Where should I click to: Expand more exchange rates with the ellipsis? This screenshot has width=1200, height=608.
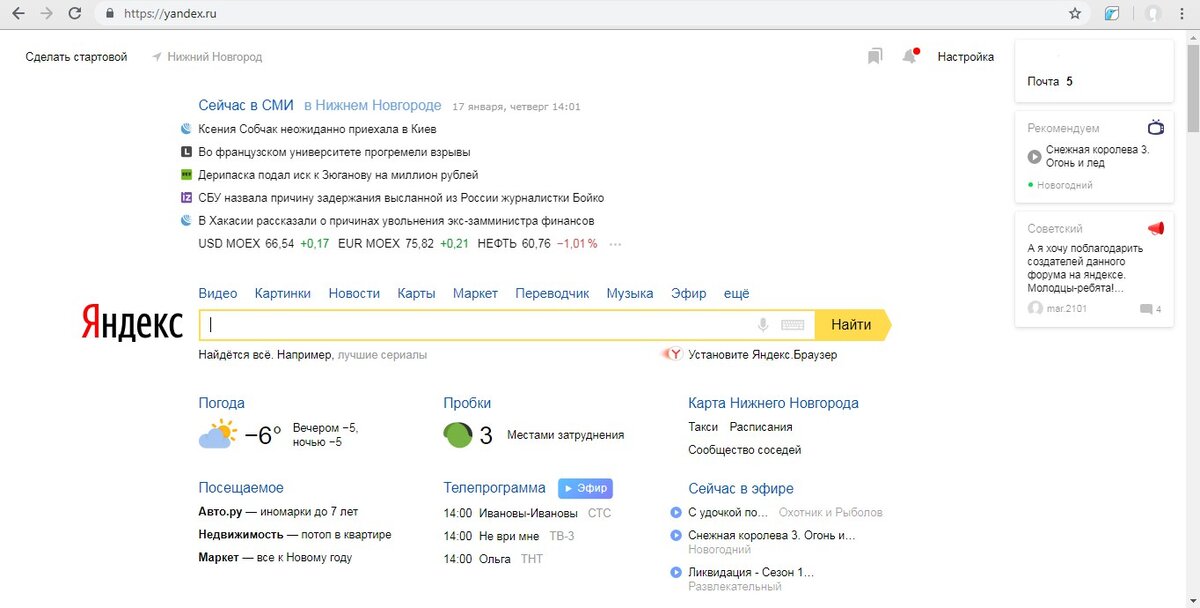coord(615,244)
